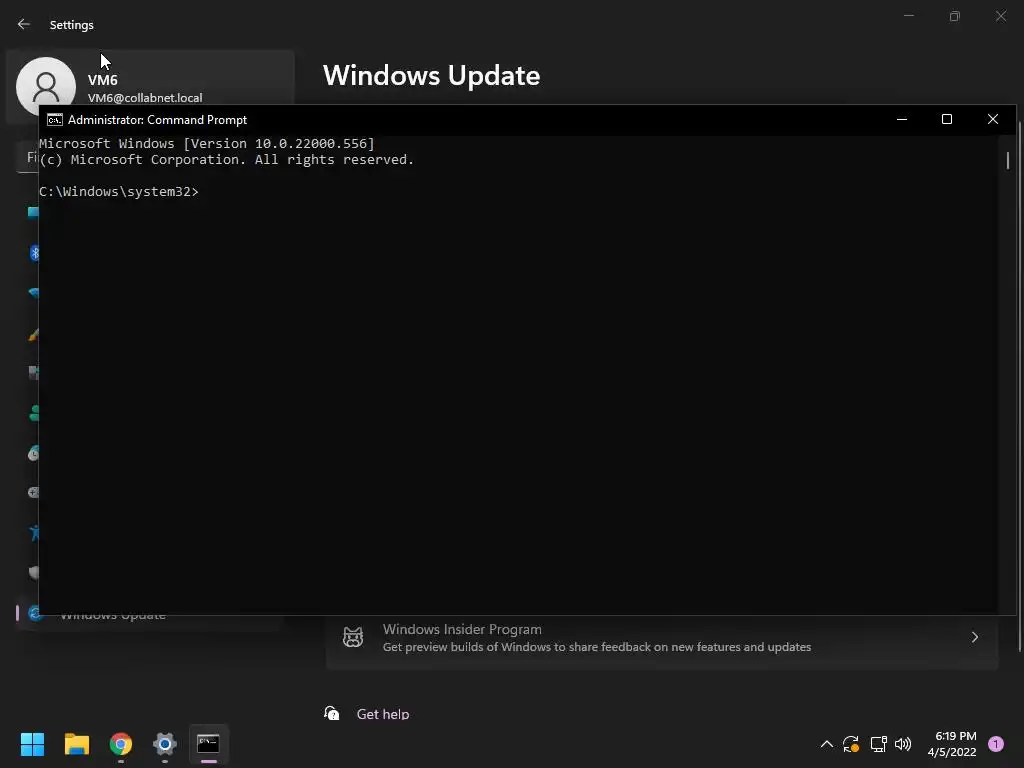This screenshot has height=768, width=1024.
Task: Restore down the Settings window
Action: click(955, 16)
